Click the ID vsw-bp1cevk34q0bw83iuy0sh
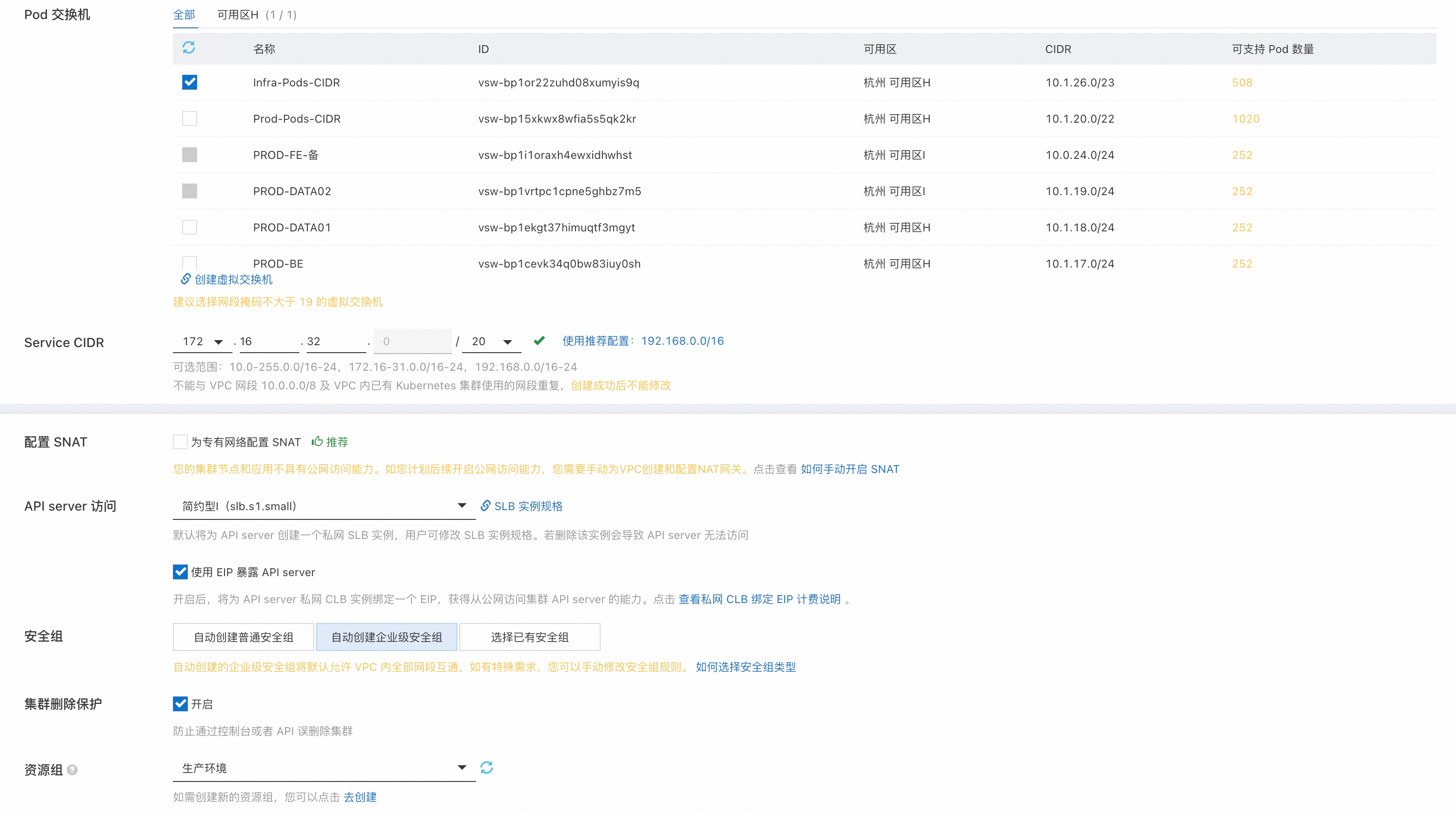 click(559, 263)
